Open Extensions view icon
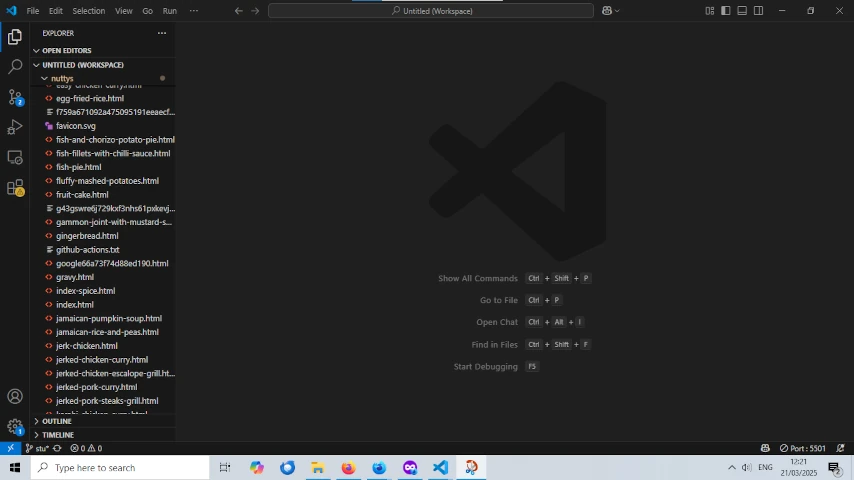 pos(15,188)
